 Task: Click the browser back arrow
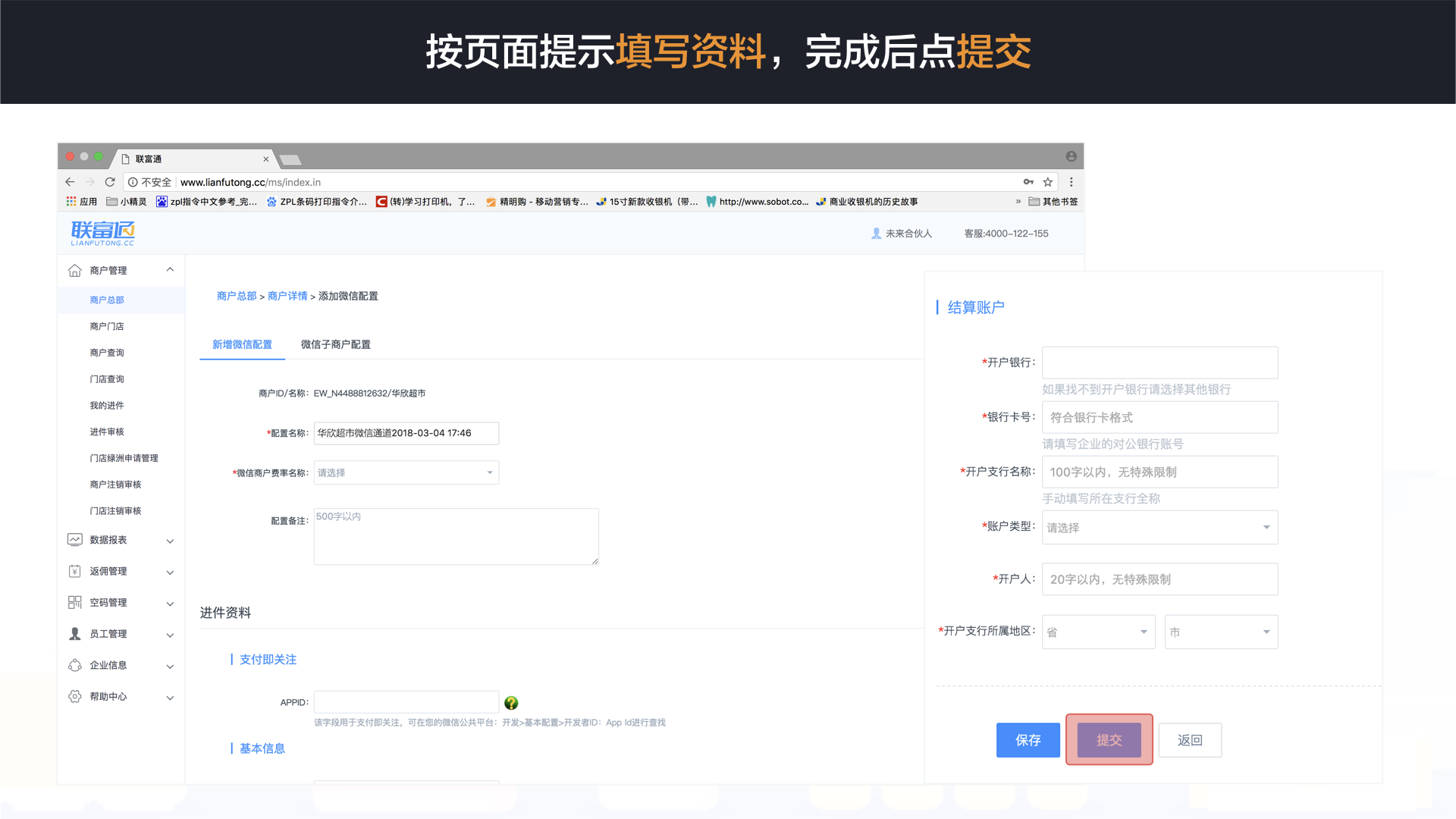tap(70, 182)
